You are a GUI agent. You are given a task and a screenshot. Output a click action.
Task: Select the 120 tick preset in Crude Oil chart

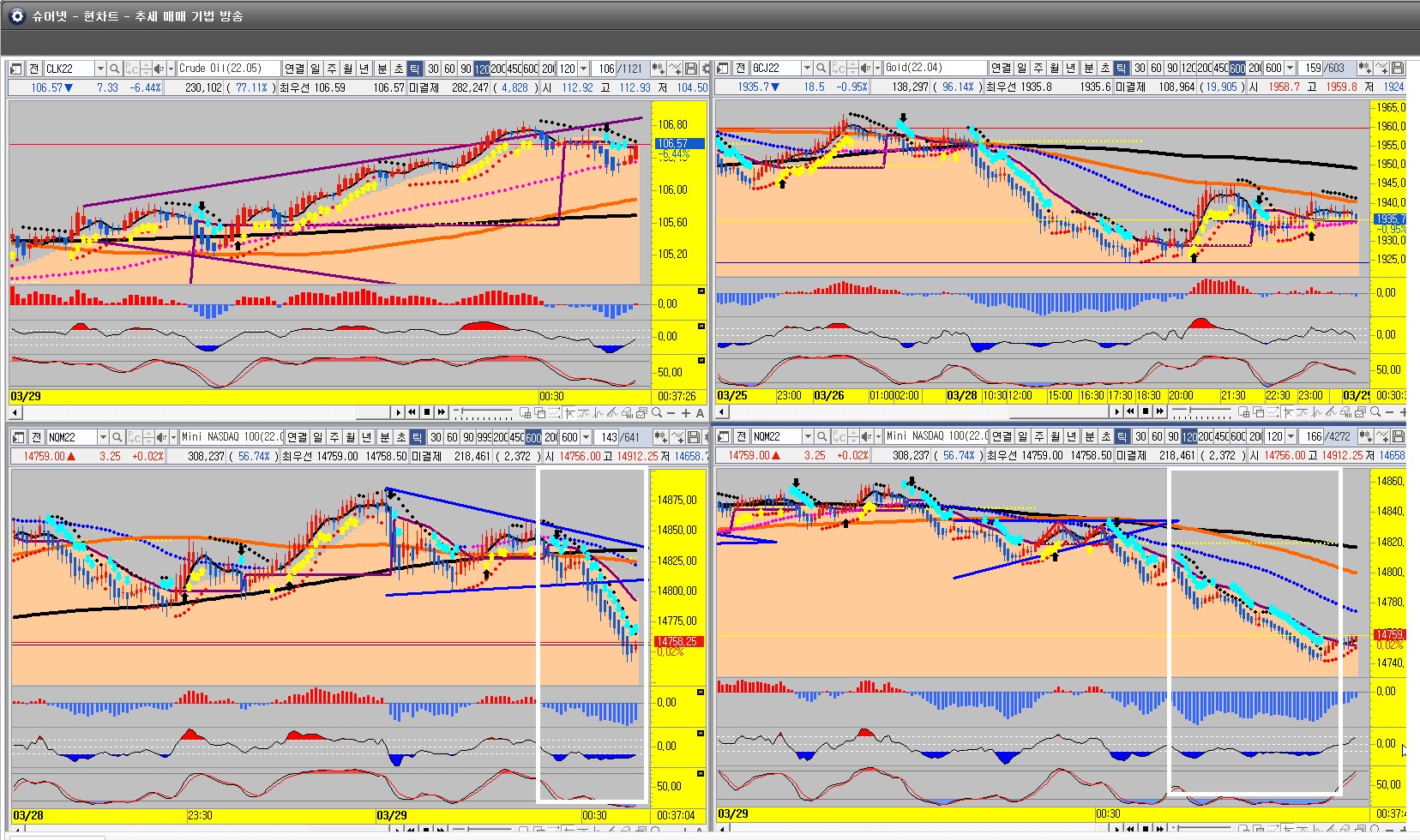(x=482, y=69)
